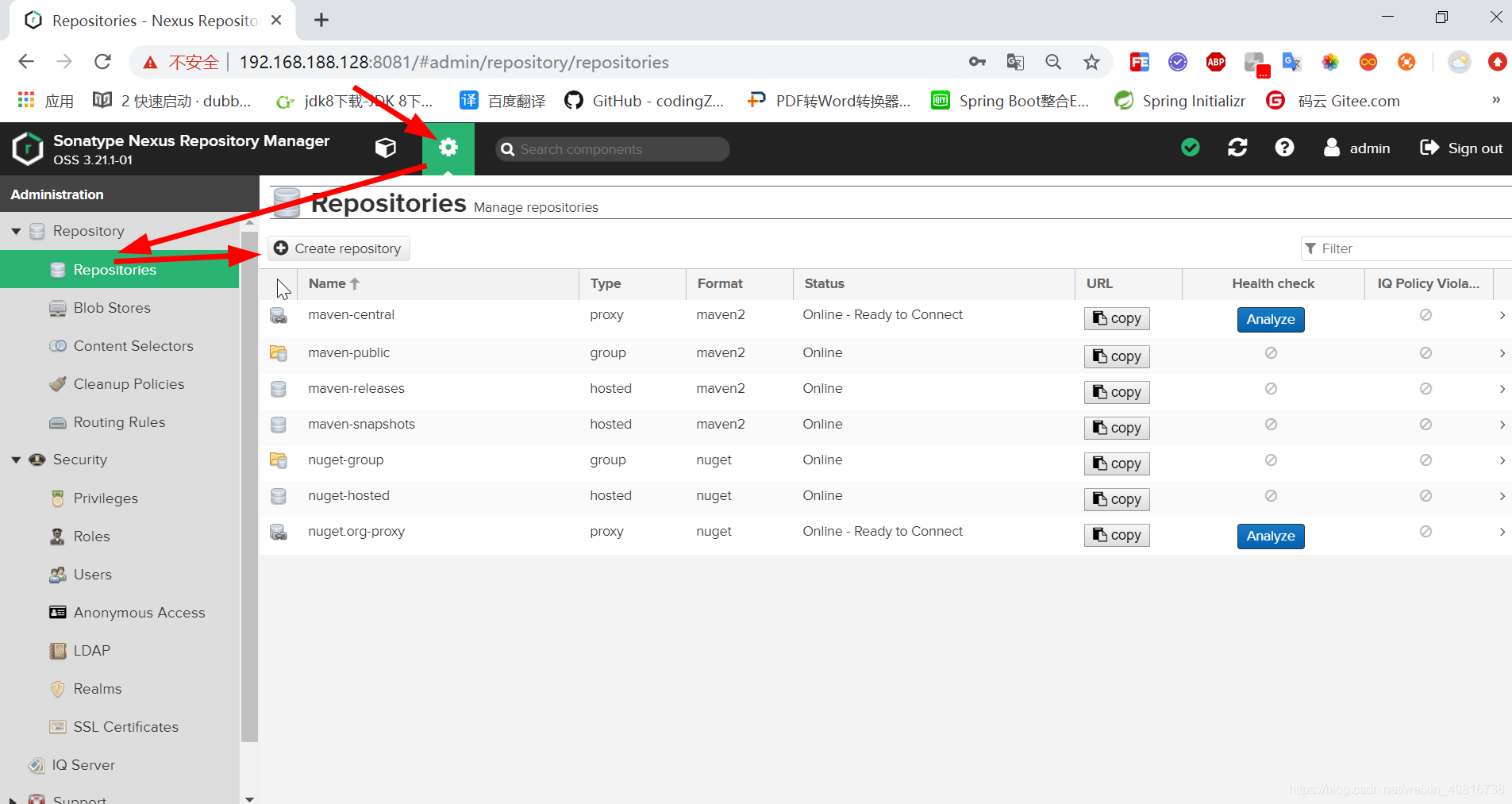Focus the repositories Filter field
The height and width of the screenshot is (804, 1512).
pos(1406,248)
